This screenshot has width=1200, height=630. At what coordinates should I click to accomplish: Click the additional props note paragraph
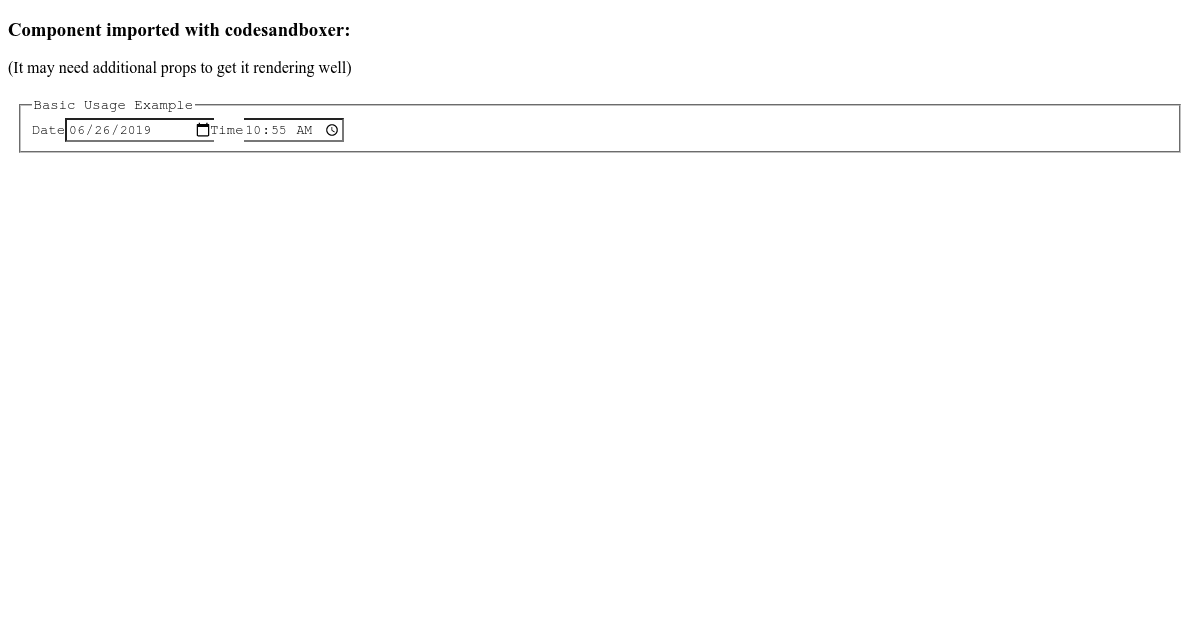(x=180, y=68)
